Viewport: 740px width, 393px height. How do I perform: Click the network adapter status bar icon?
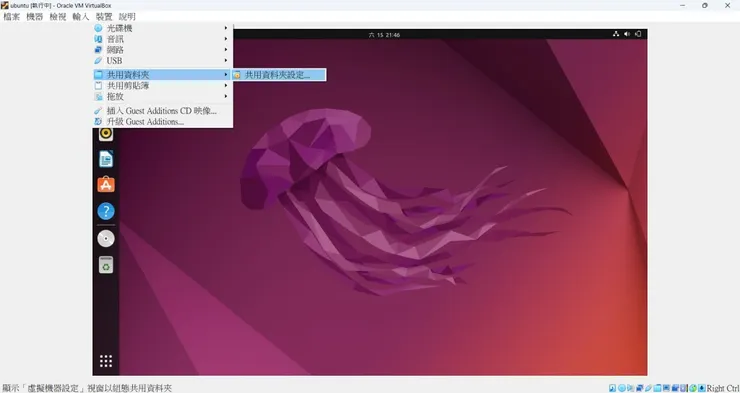point(639,388)
